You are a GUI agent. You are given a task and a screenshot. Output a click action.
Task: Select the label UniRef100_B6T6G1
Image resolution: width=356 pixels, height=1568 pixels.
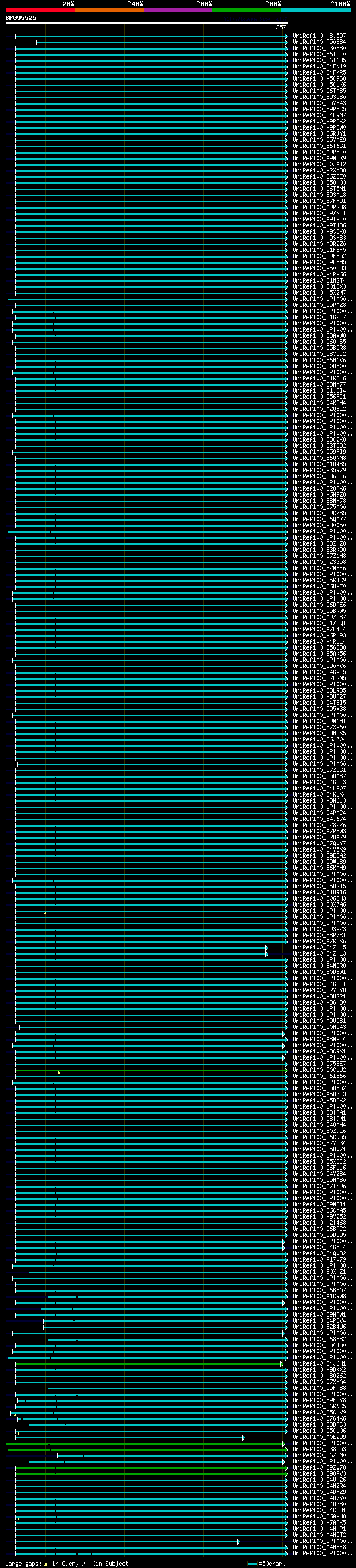[x=319, y=146]
